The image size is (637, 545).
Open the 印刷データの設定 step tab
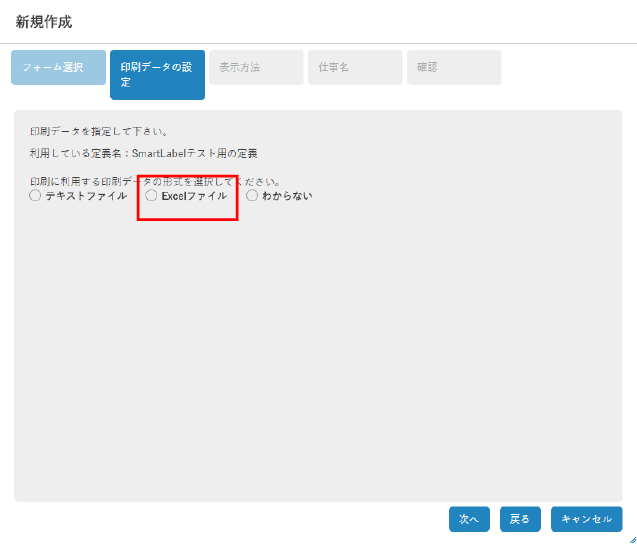coord(157,75)
